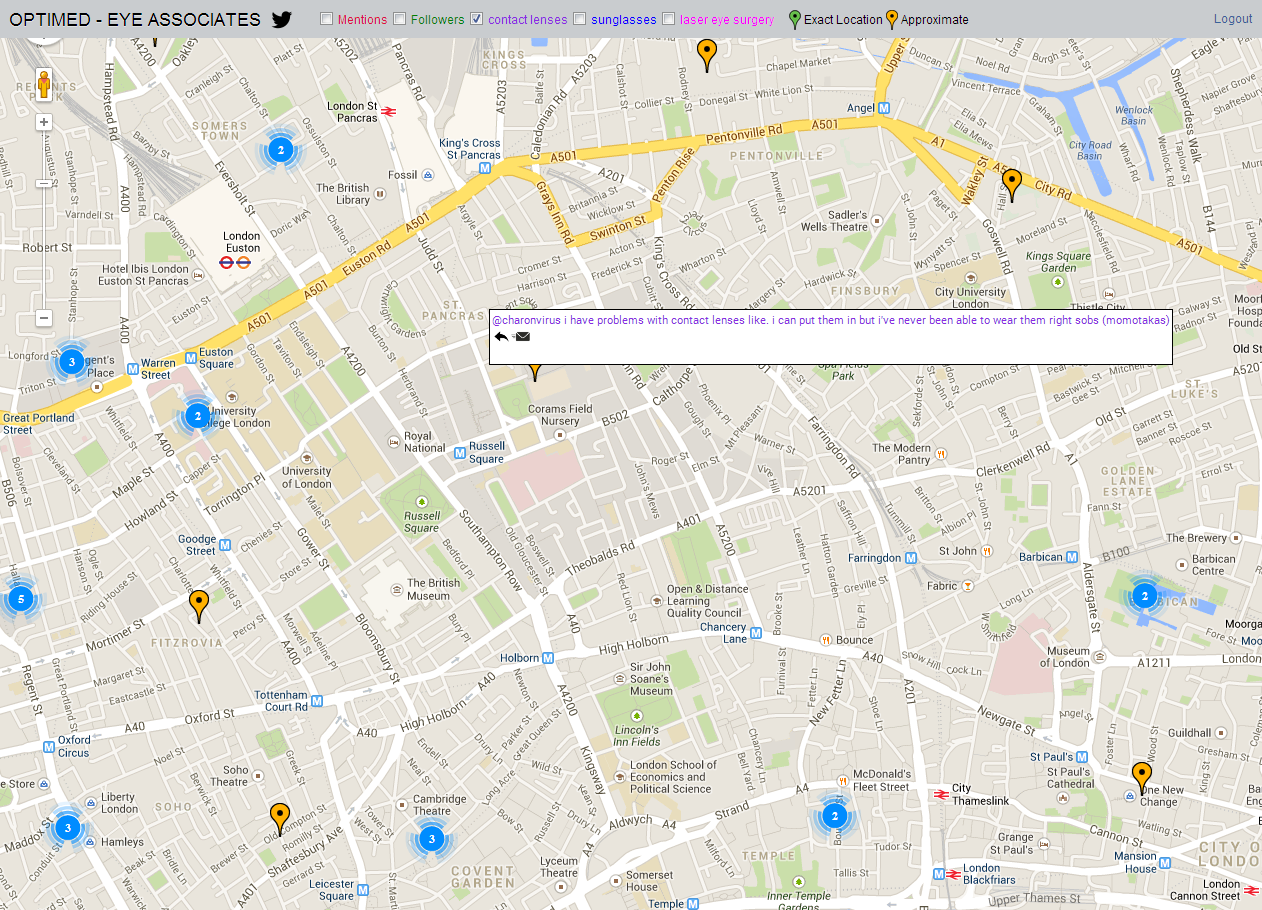Click "Sir John Soane's Museum" map label

651,679
